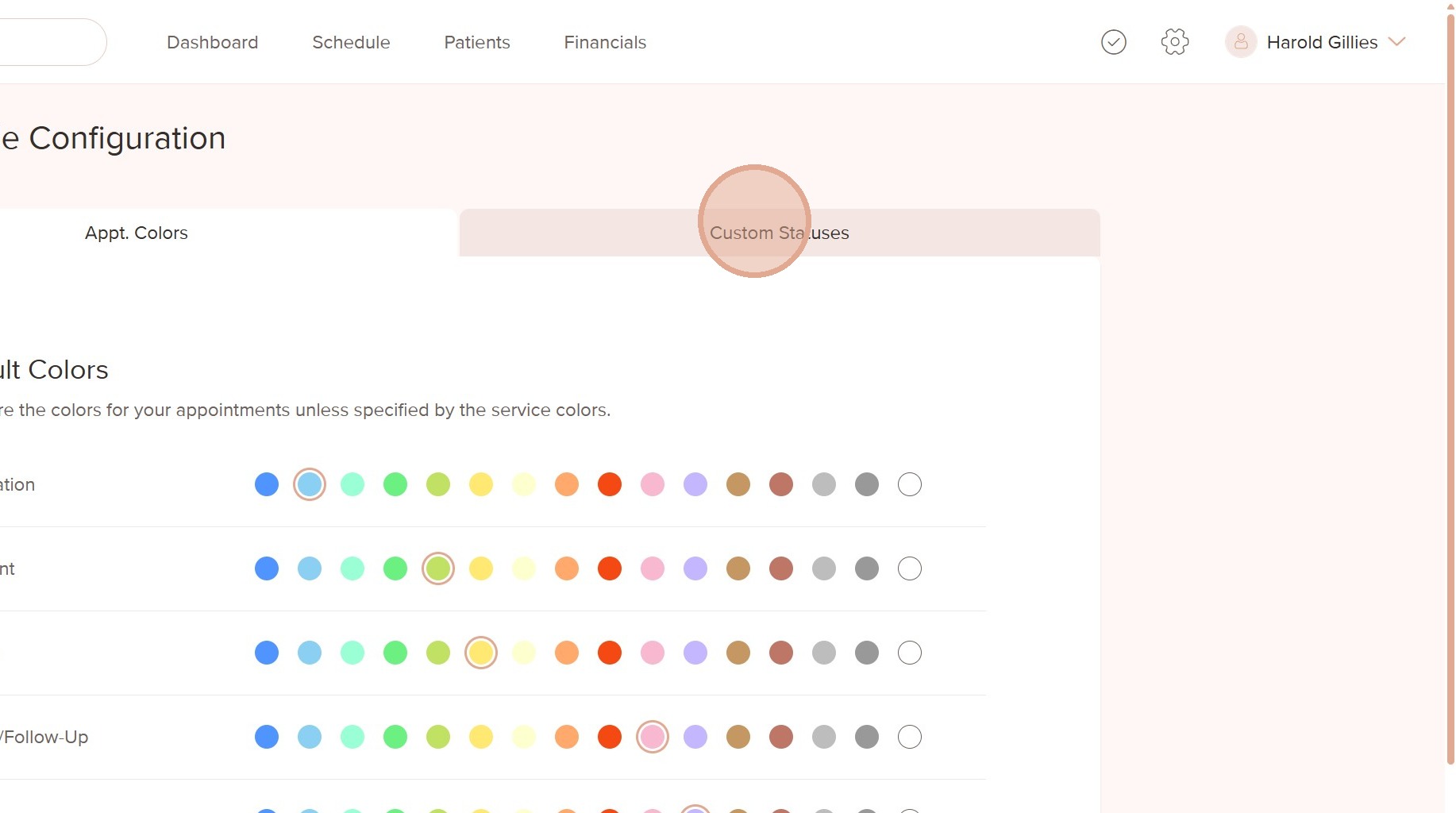Choose dark gray swatch in the 'ation' row
This screenshot has width=1456, height=813.
point(867,484)
